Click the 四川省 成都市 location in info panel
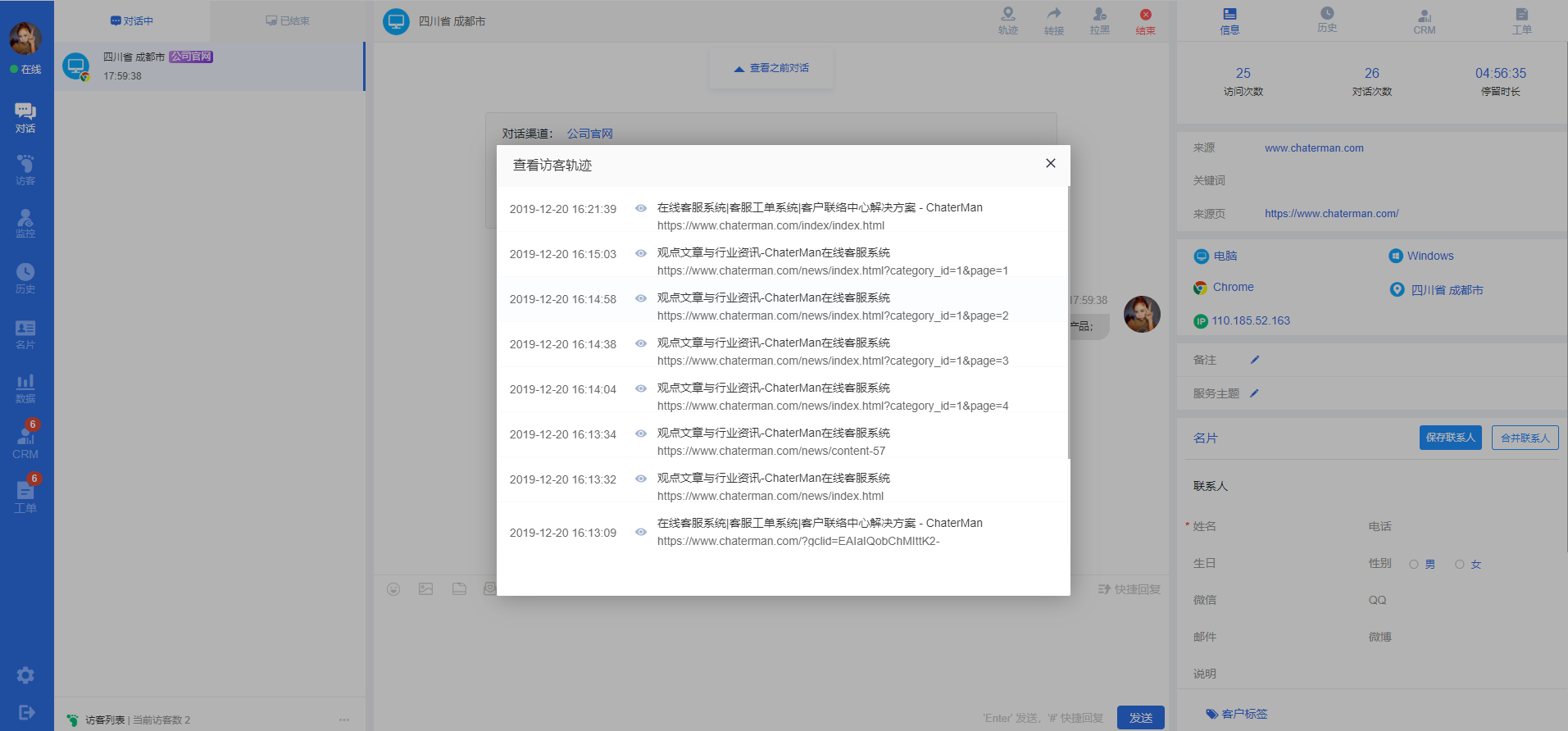This screenshot has width=1568, height=731. point(1447,290)
